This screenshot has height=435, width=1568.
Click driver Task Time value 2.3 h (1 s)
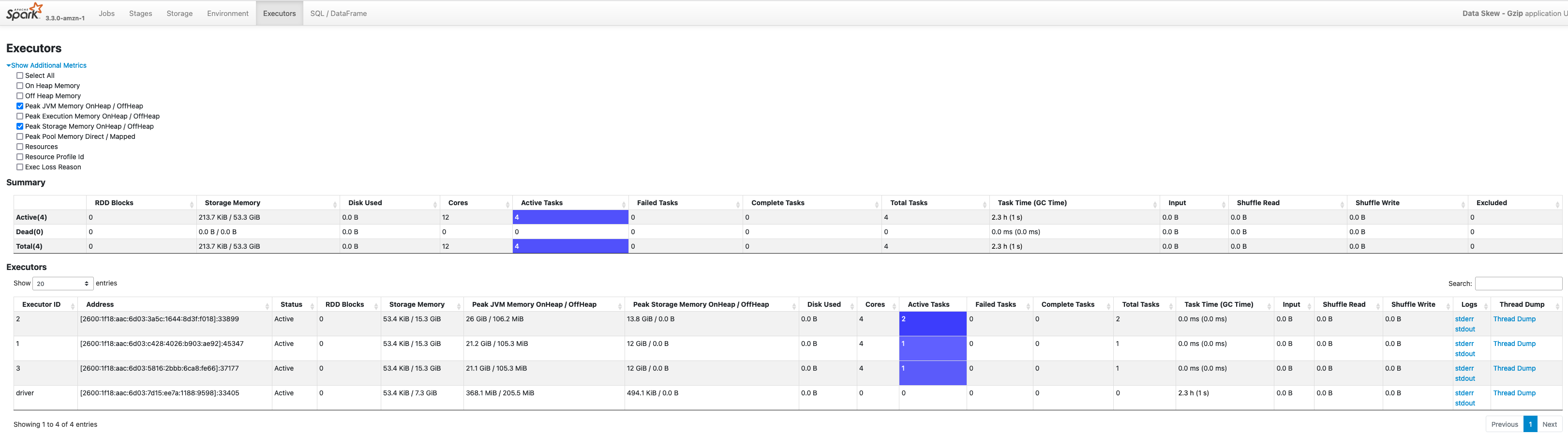tap(1194, 394)
